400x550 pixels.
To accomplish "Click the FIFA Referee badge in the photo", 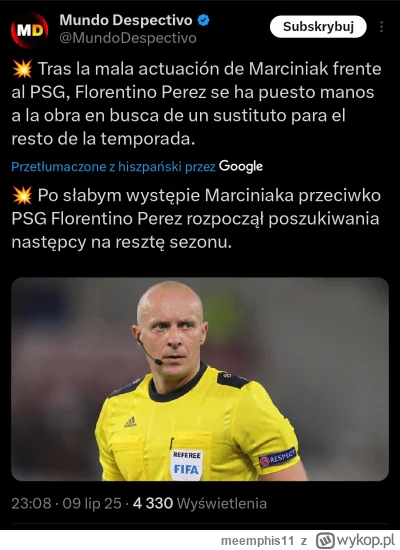I will click(x=187, y=464).
